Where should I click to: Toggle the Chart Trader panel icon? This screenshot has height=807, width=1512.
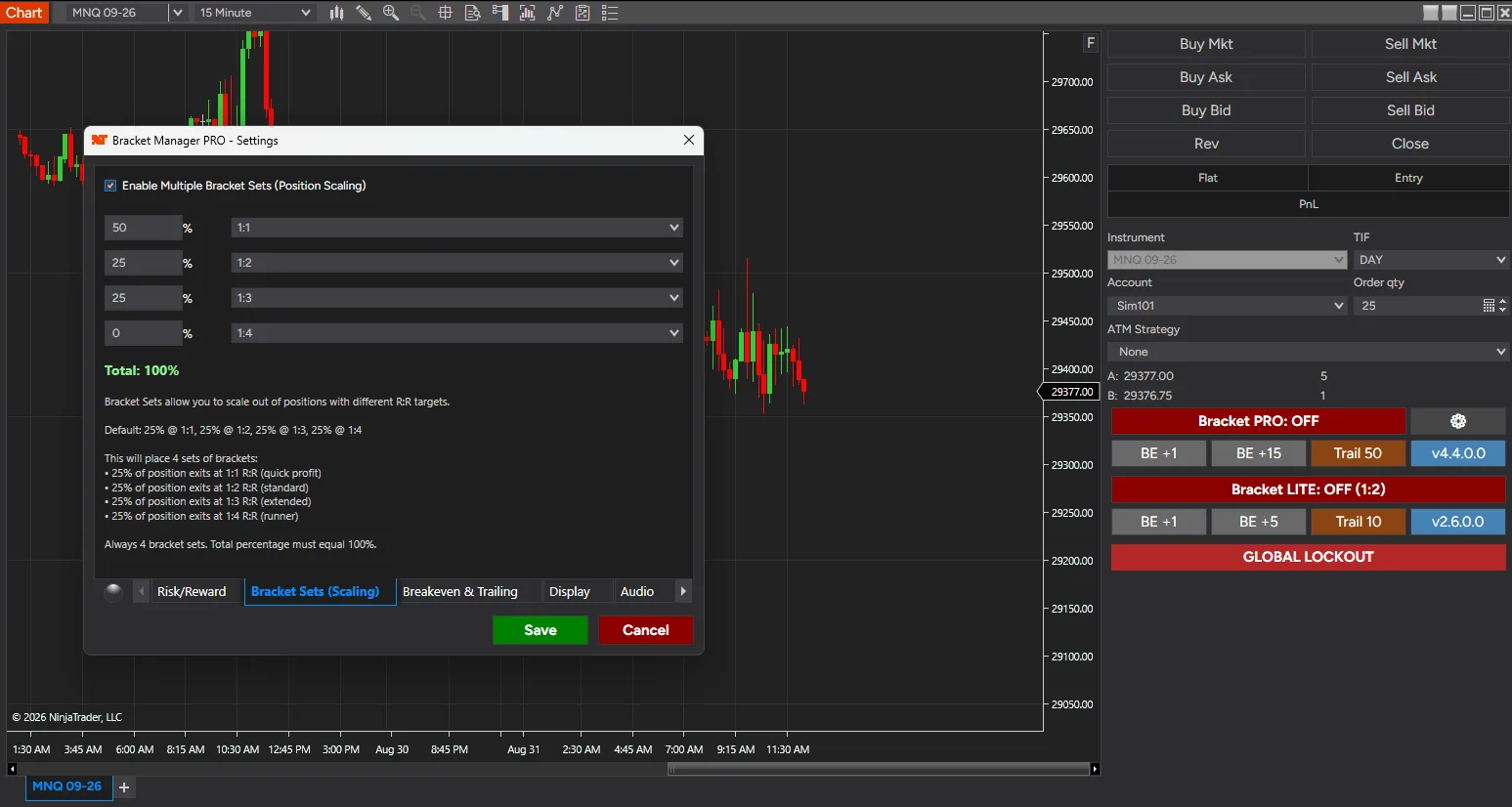click(500, 13)
